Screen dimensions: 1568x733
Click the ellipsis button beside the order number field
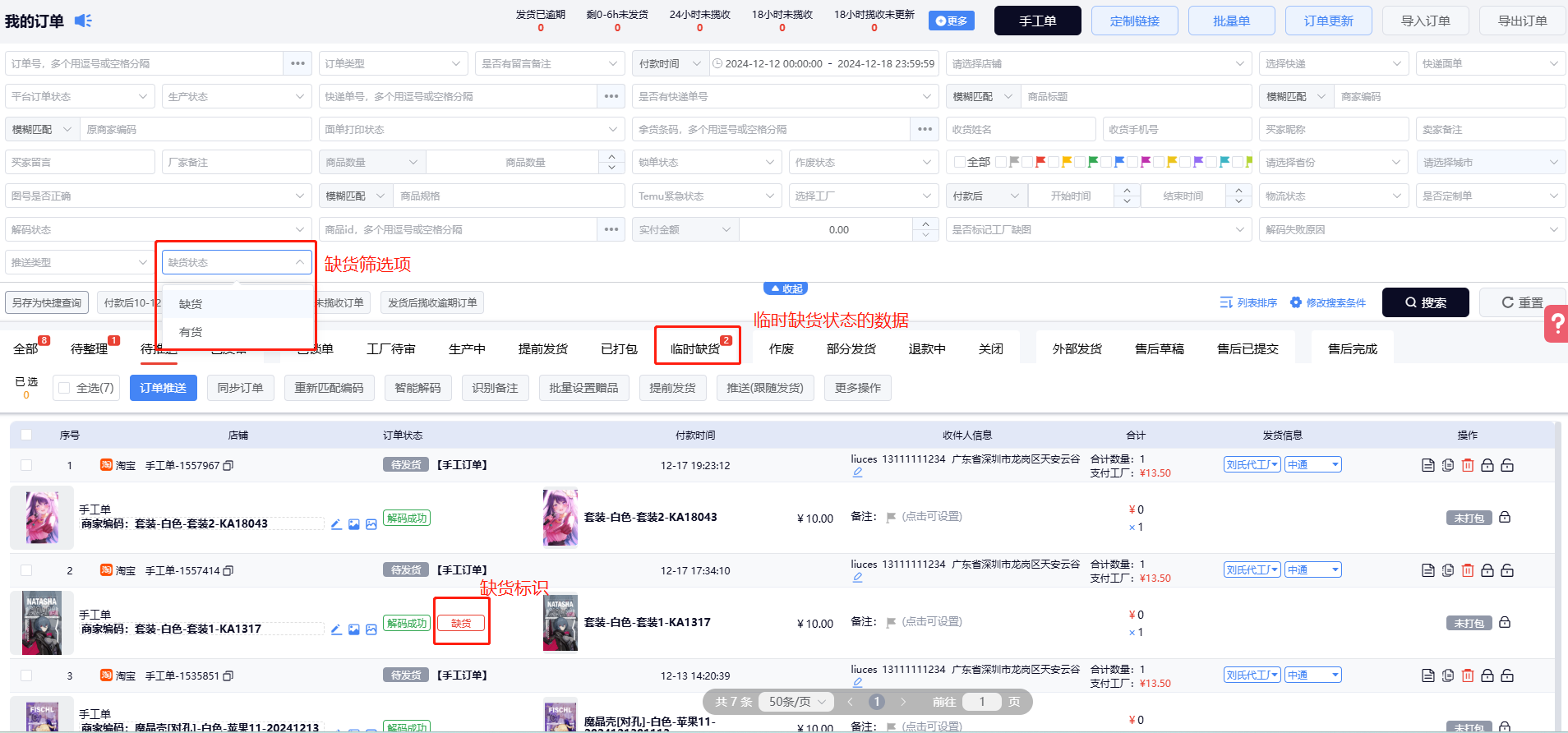click(x=297, y=63)
